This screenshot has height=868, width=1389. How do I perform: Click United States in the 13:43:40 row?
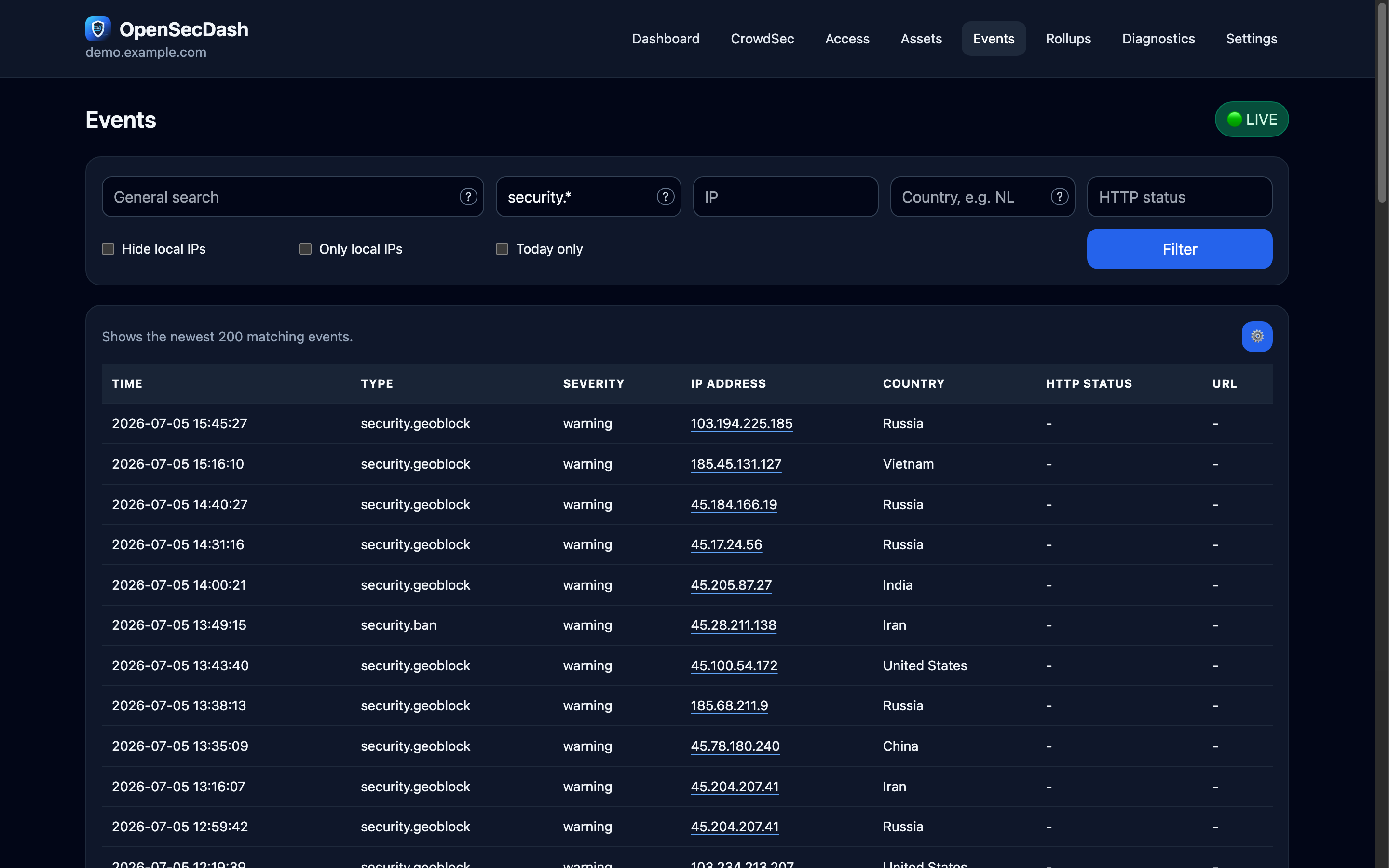coord(925,665)
